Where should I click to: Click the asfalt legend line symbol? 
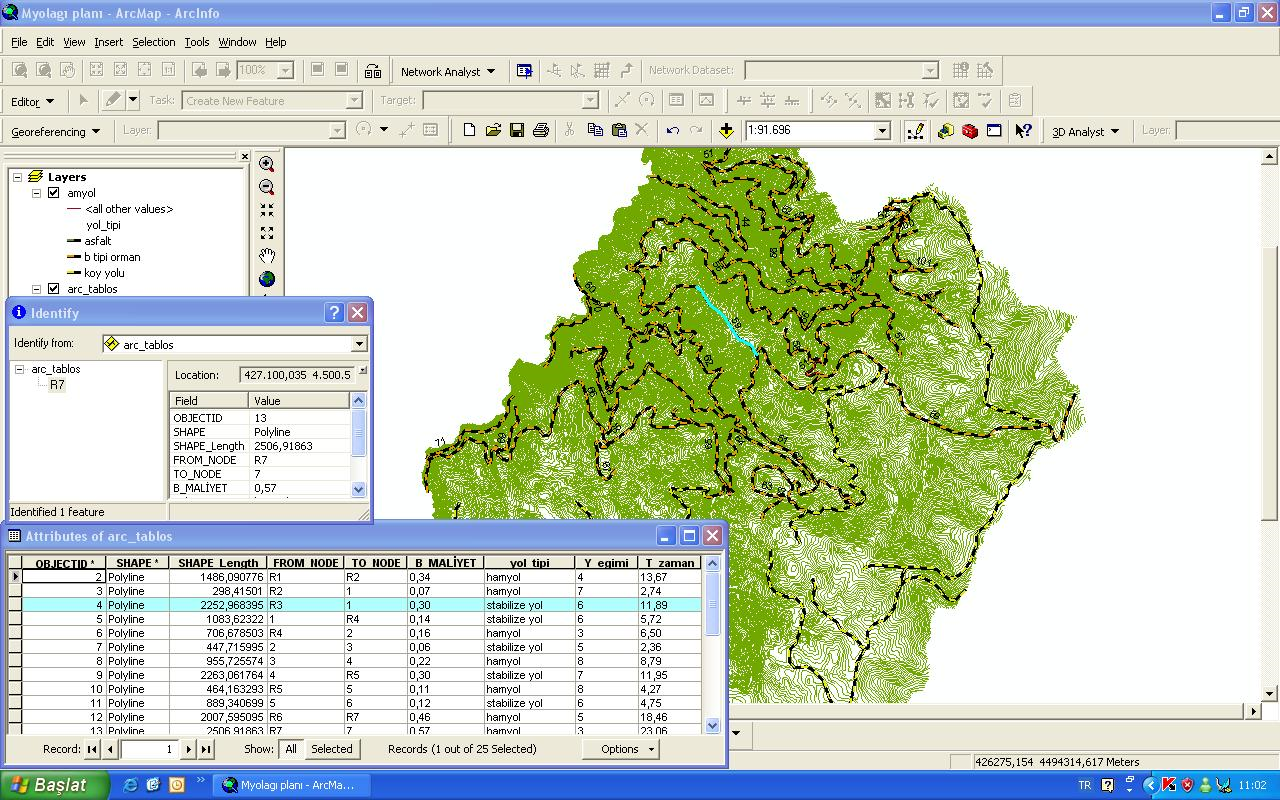[x=73, y=241]
